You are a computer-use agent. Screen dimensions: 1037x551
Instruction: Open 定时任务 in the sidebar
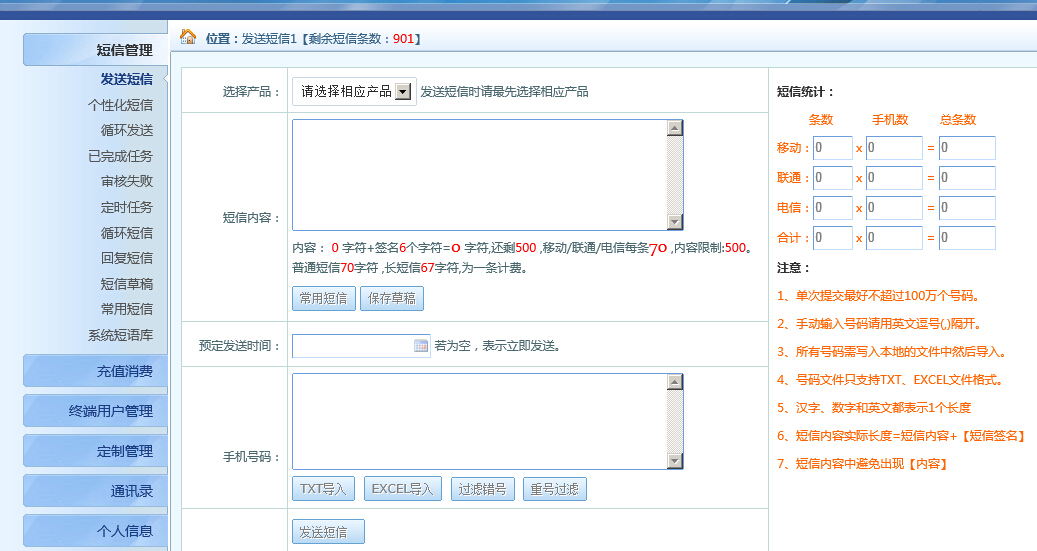click(x=126, y=207)
